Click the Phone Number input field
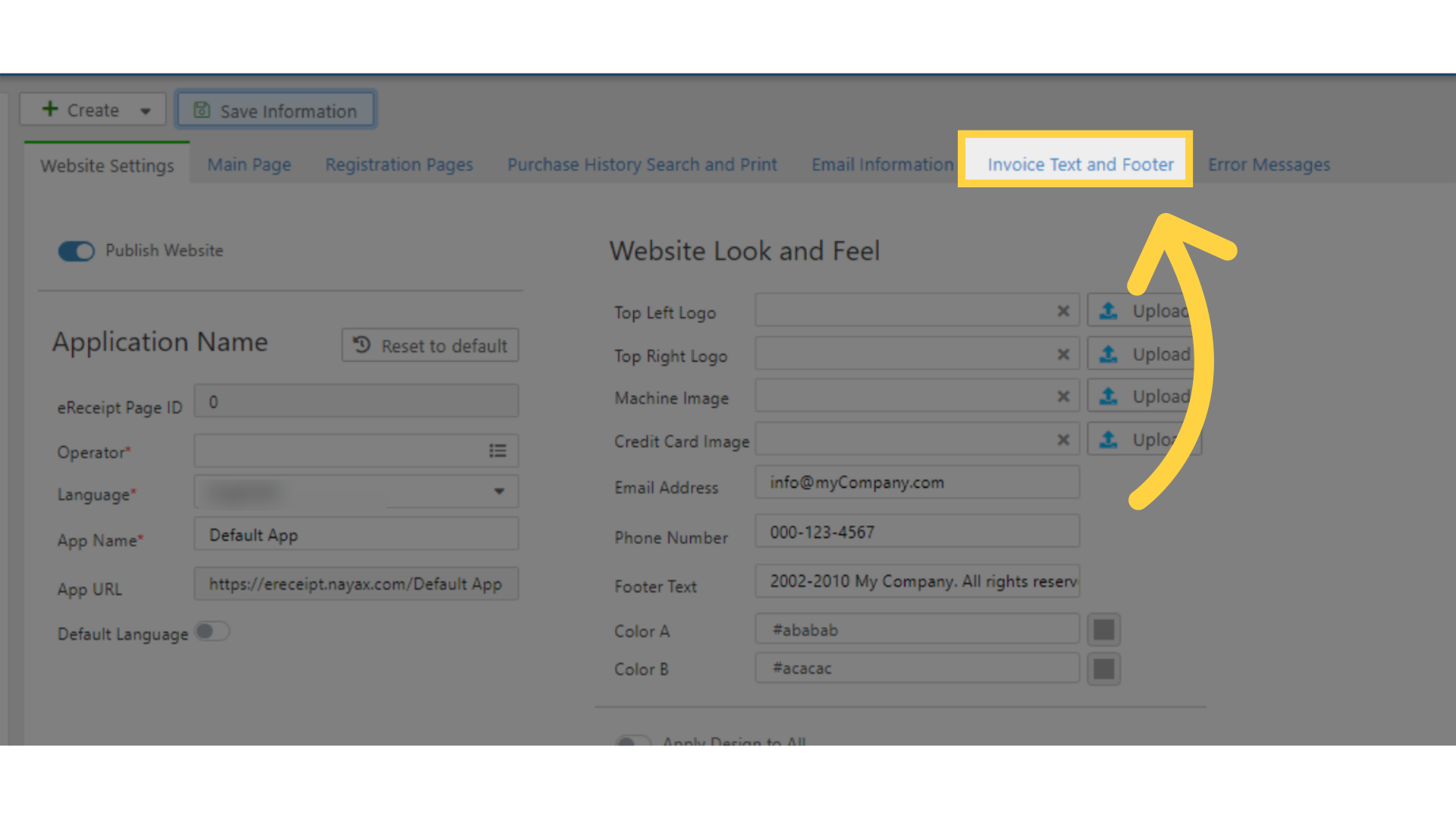Viewport: 1456px width, 819px height. (918, 532)
